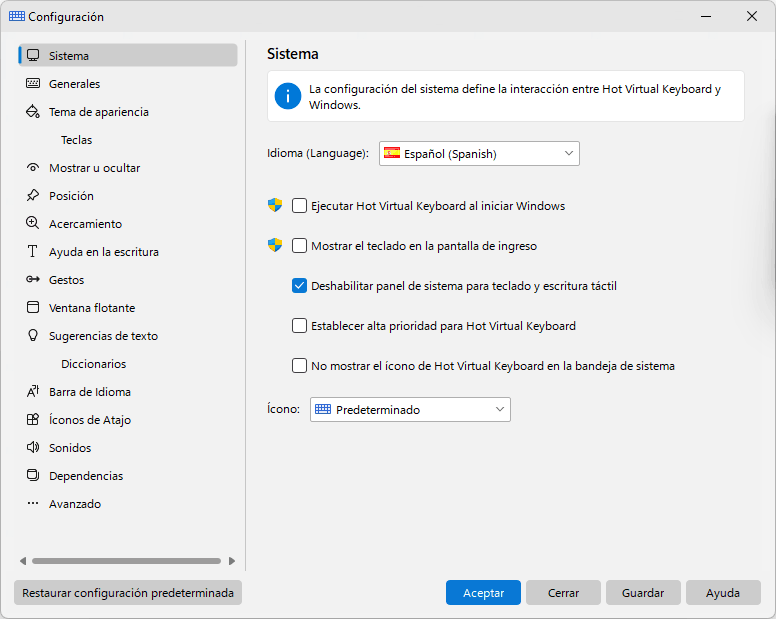This screenshot has width=776, height=619.
Task: Click the Aceptar button
Action: (483, 592)
